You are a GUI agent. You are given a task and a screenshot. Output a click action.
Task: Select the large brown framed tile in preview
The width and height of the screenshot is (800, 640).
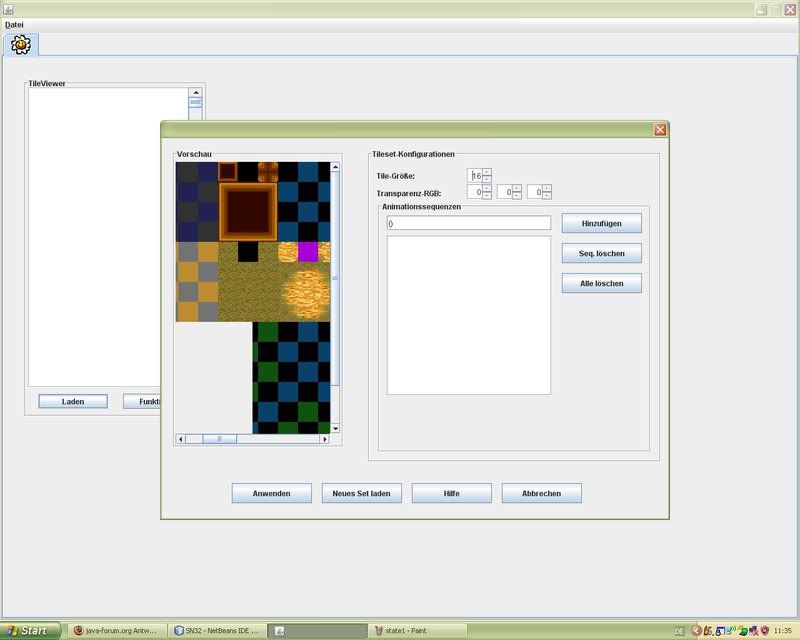click(248, 212)
